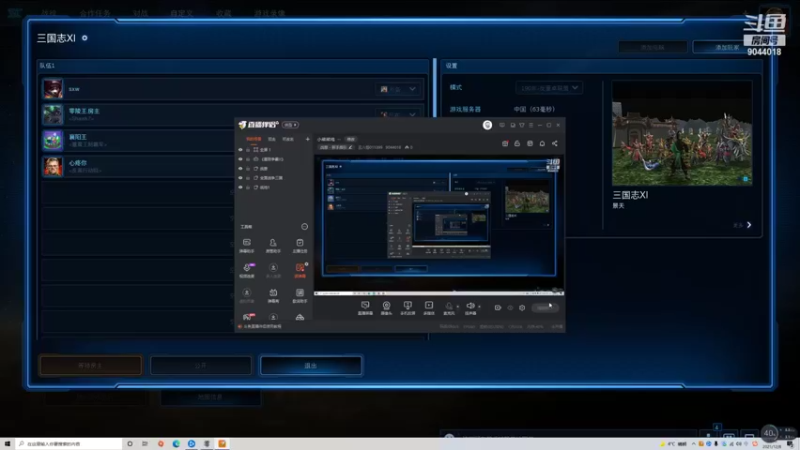Screen dimensions: 800x450
Task: Open the Windows Start menu
Action: tap(7, 444)
